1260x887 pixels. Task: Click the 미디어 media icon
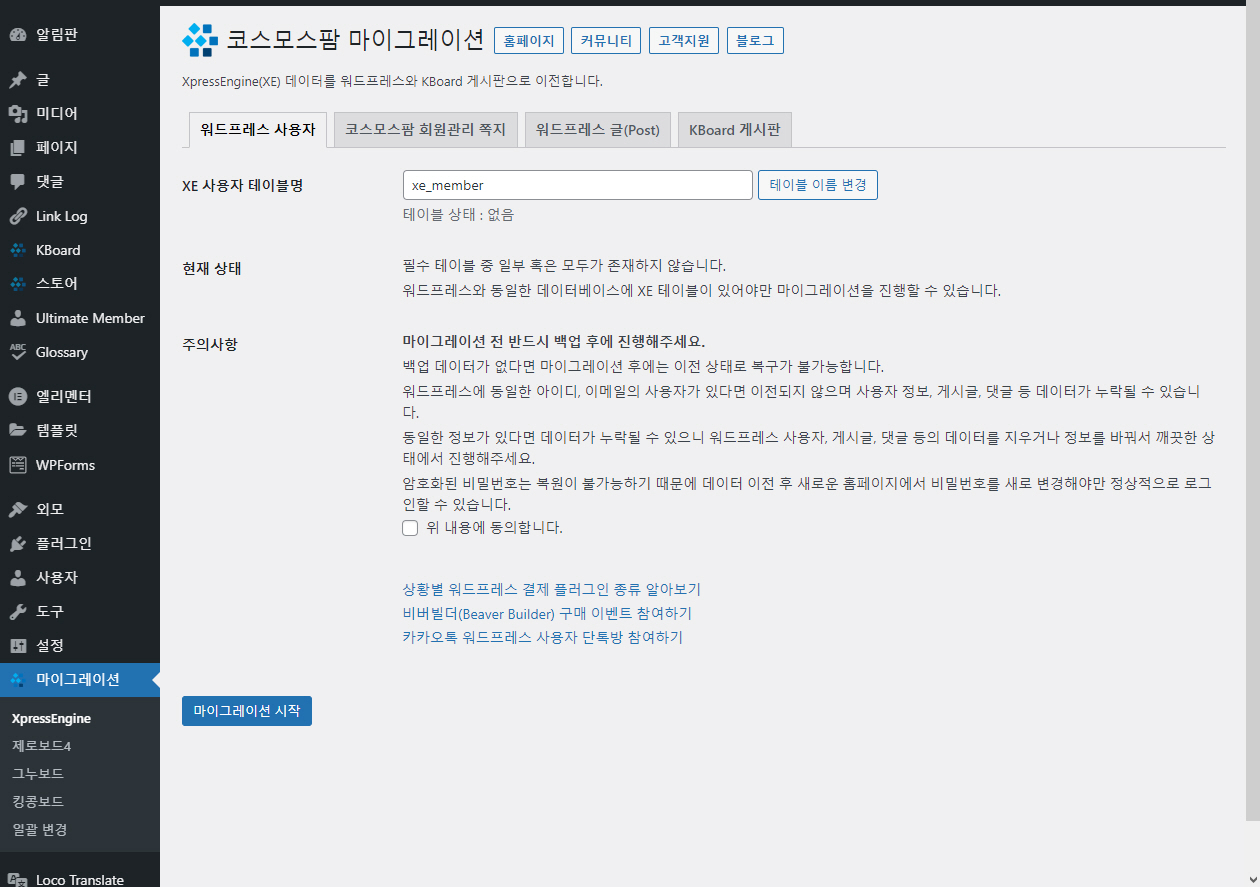tap(18, 113)
